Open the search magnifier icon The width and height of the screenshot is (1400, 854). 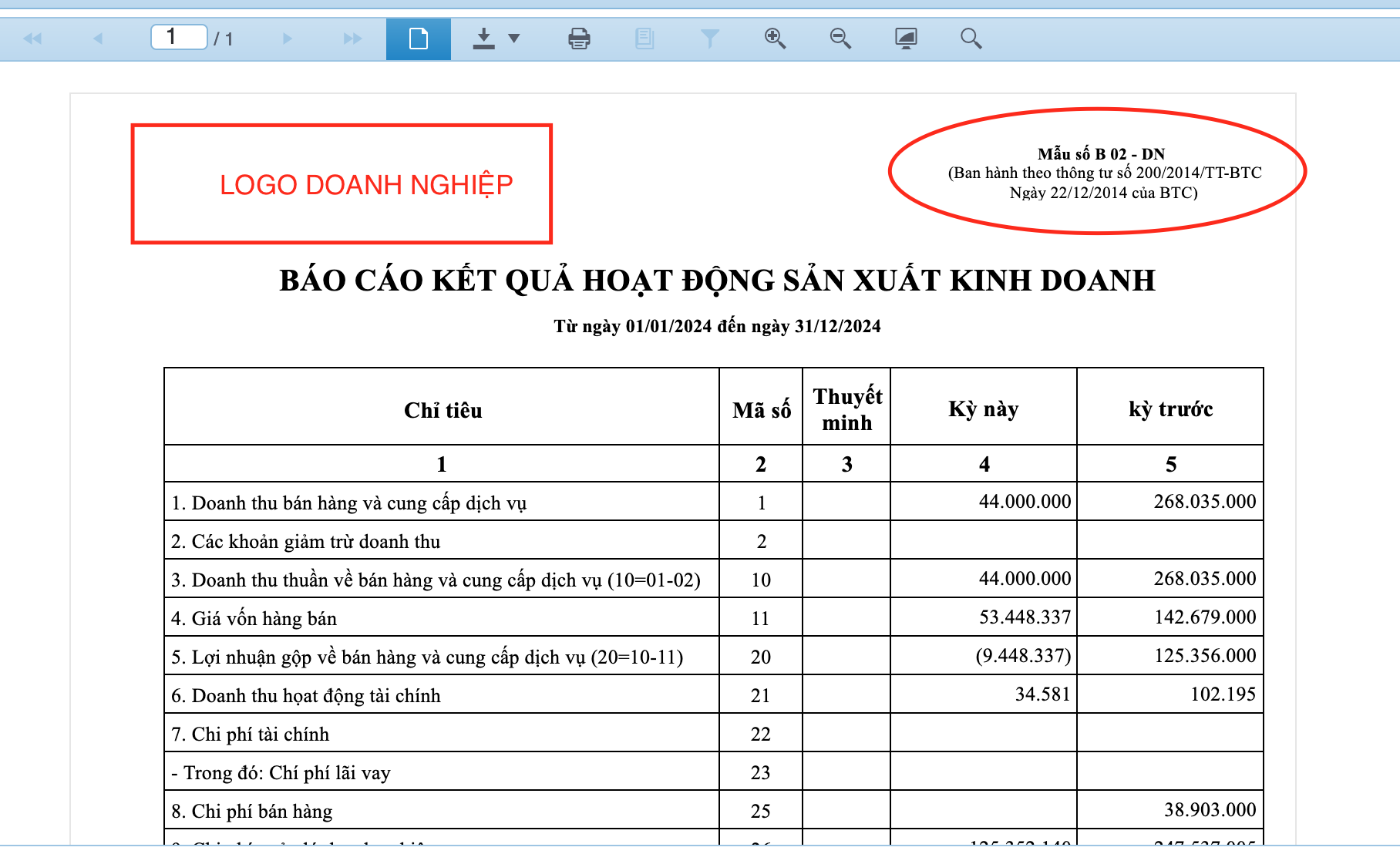[971, 39]
